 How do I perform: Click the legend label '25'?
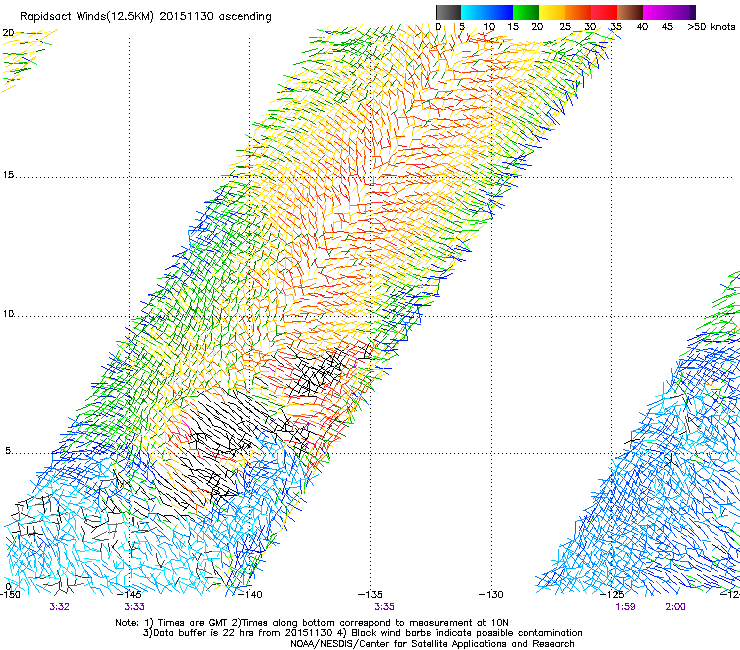[565, 27]
